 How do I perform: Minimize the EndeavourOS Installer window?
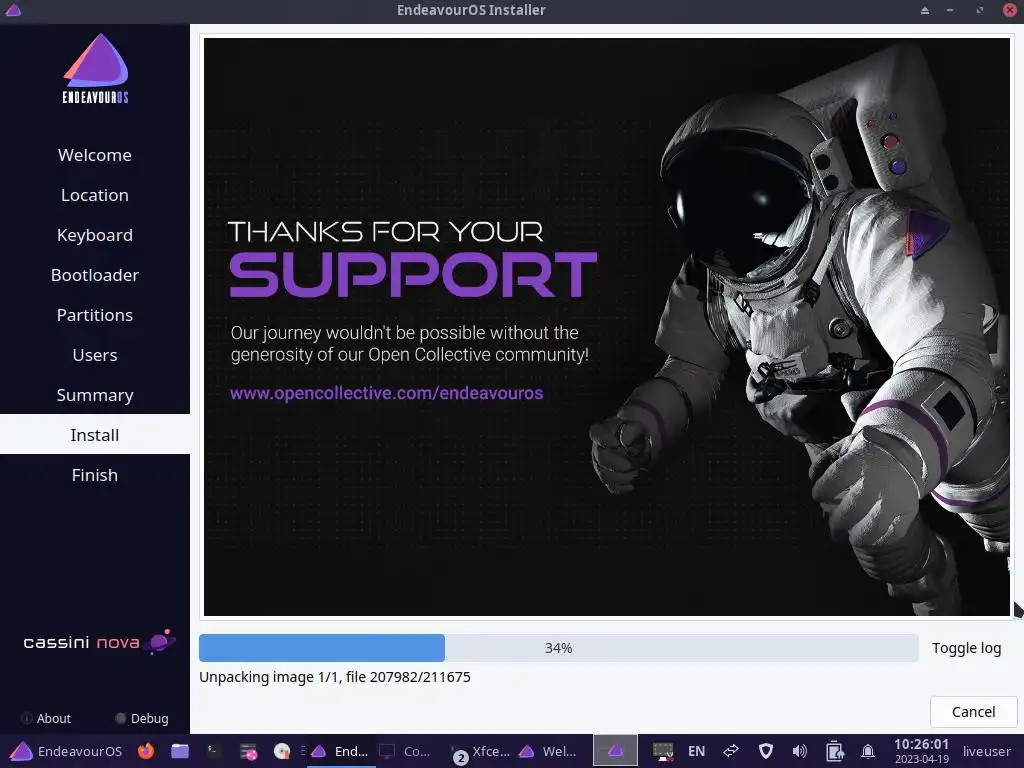tap(950, 10)
